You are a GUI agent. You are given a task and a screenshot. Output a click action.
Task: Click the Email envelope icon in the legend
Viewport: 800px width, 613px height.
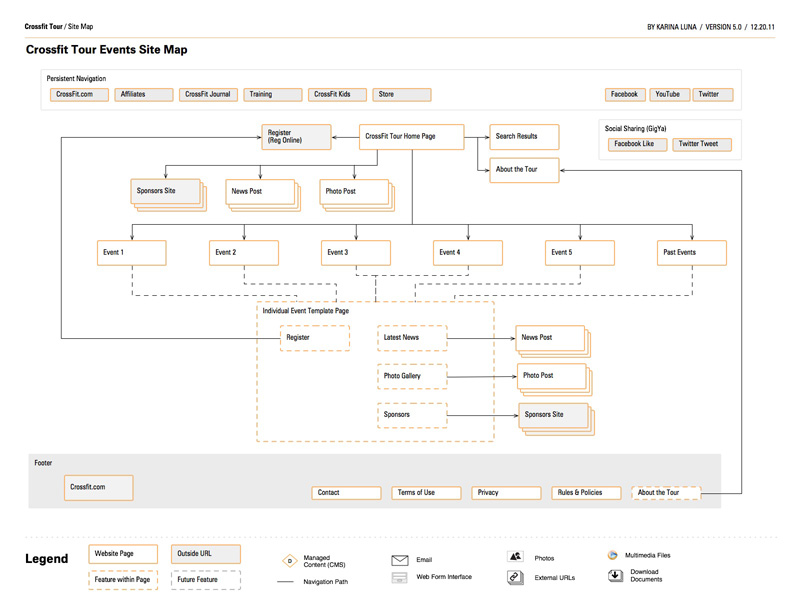pos(399,560)
